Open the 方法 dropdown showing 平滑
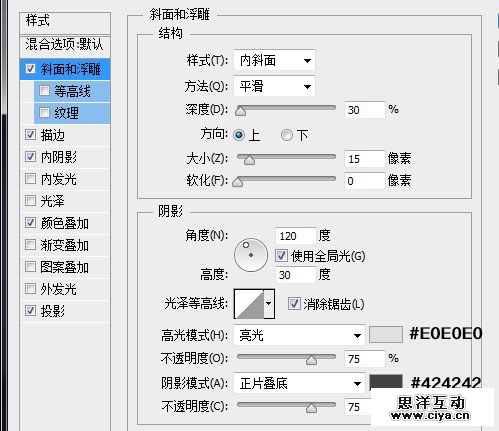 click(x=274, y=86)
